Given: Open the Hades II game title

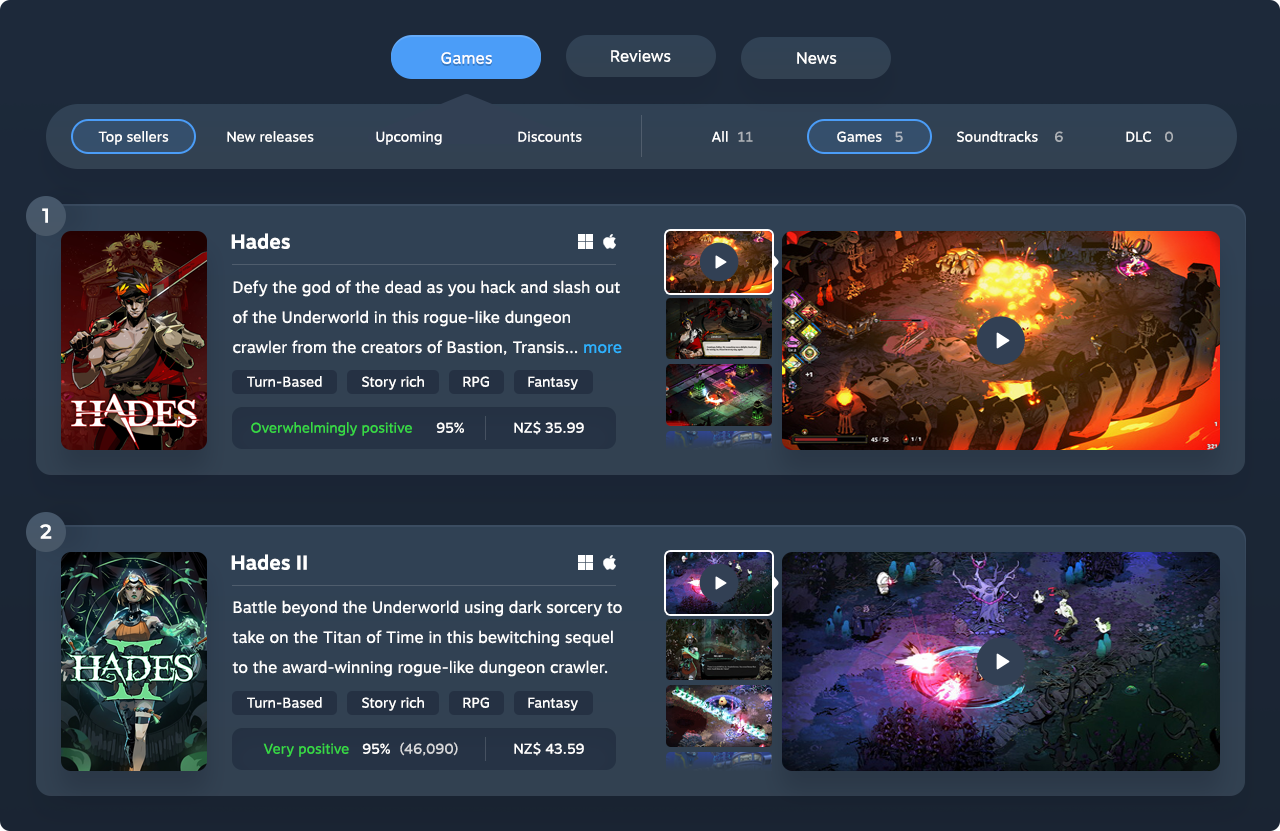Looking at the screenshot, I should 269,563.
